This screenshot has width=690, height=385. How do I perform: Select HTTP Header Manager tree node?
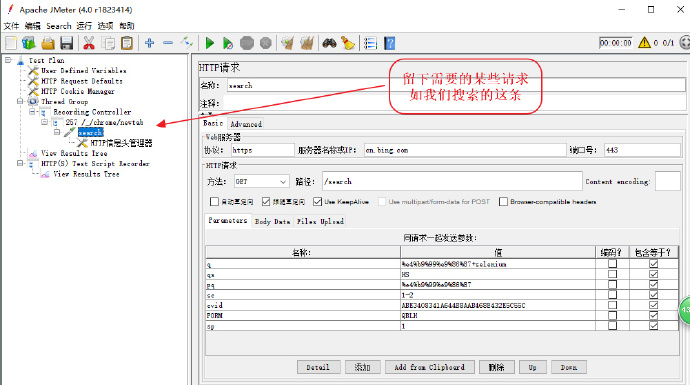coord(121,143)
